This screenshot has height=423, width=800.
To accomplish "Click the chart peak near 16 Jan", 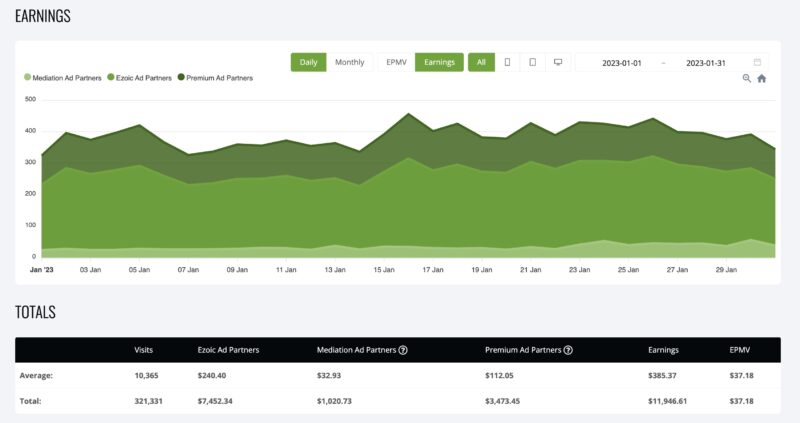I will tap(408, 114).
